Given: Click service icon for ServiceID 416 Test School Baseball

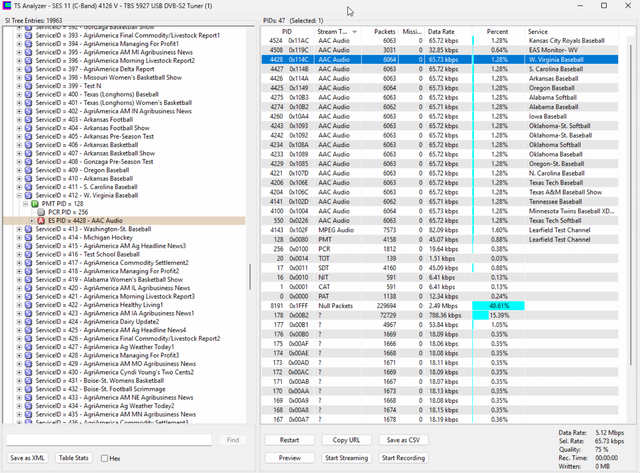Looking at the screenshot, I should click(28, 254).
